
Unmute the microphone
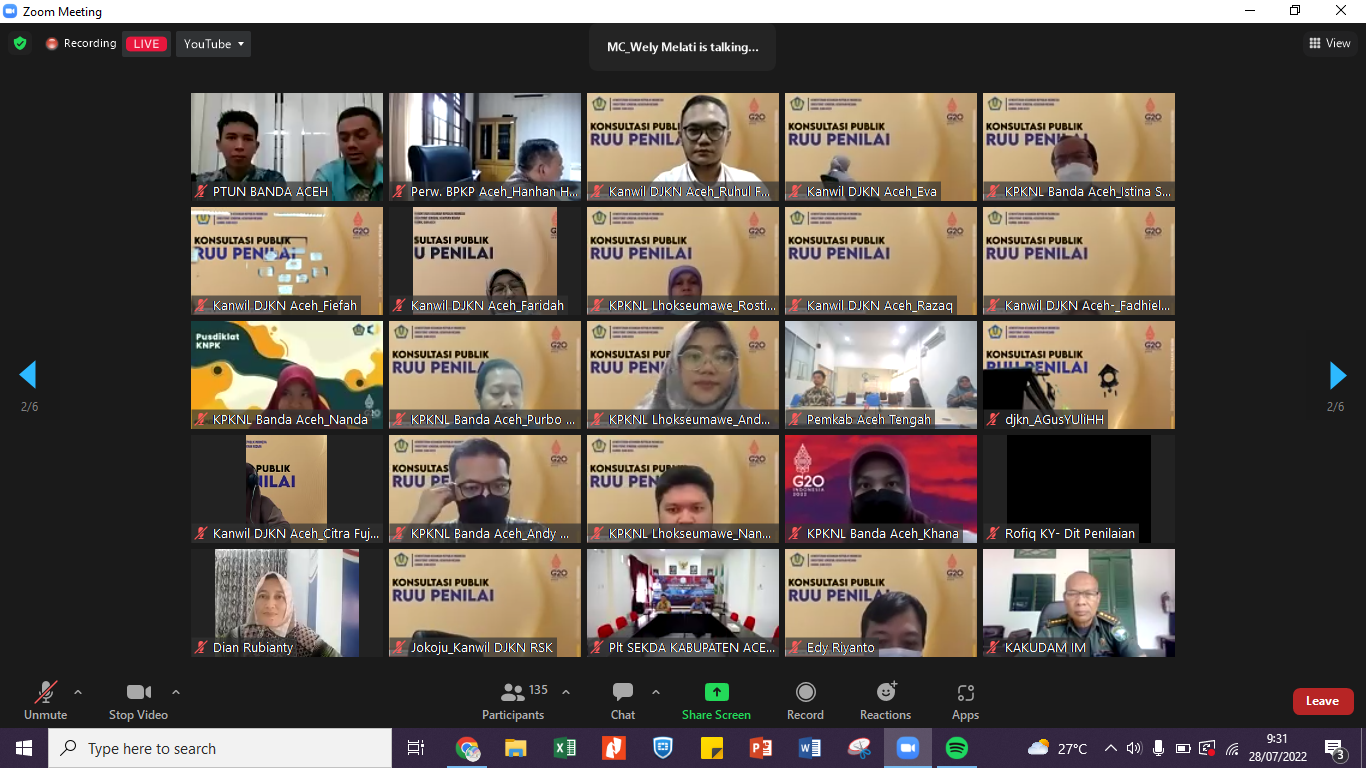tap(45, 700)
